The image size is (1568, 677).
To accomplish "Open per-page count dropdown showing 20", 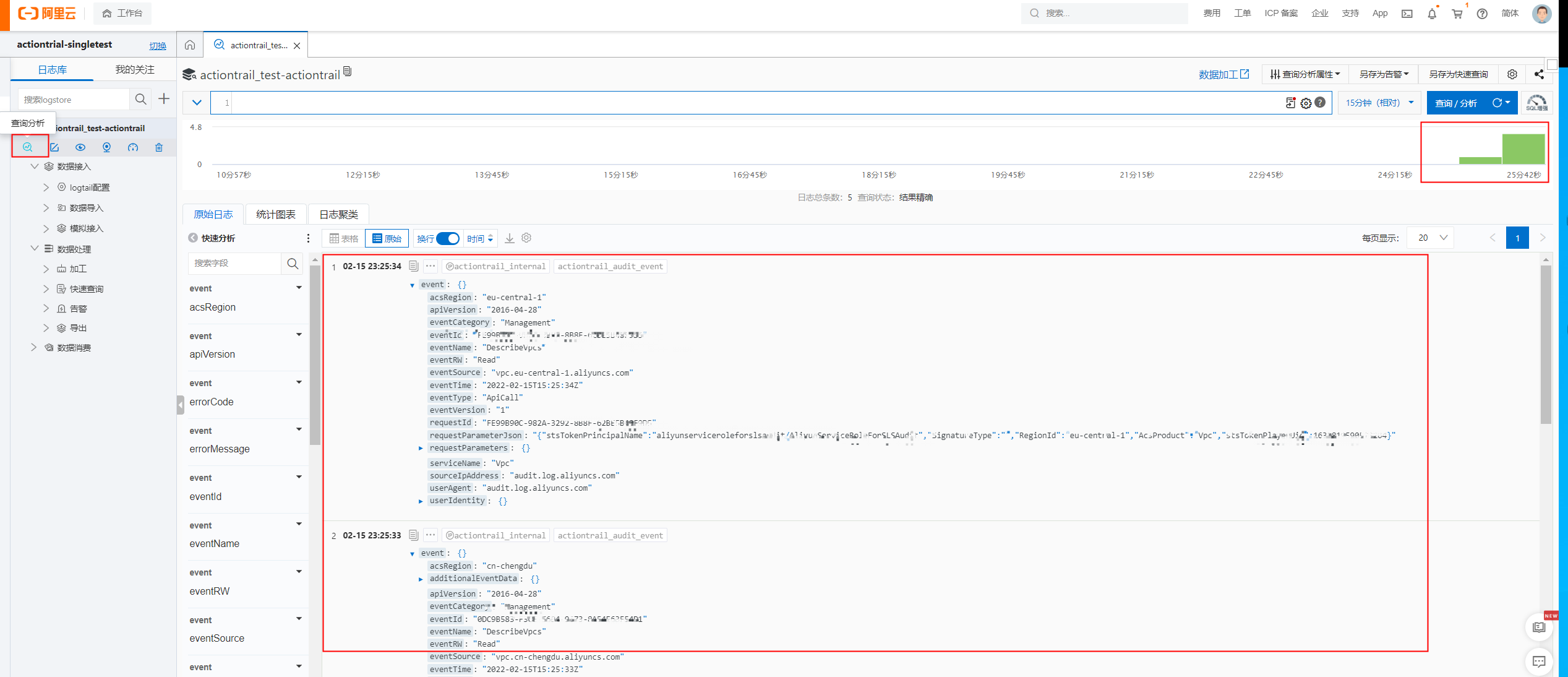I will point(1431,238).
